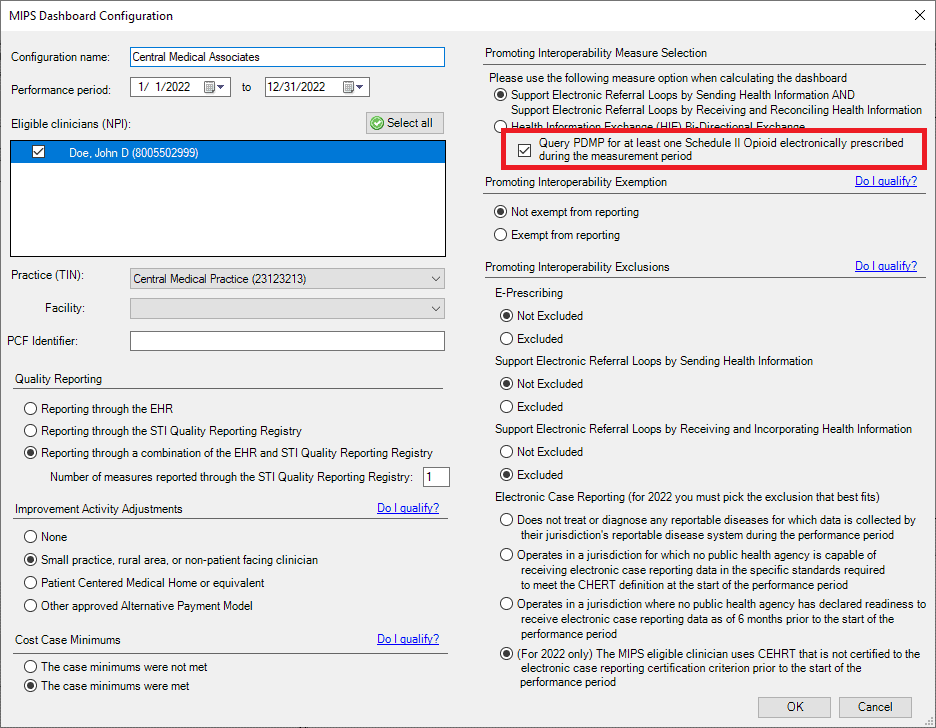Click the Select all button

coord(404,123)
